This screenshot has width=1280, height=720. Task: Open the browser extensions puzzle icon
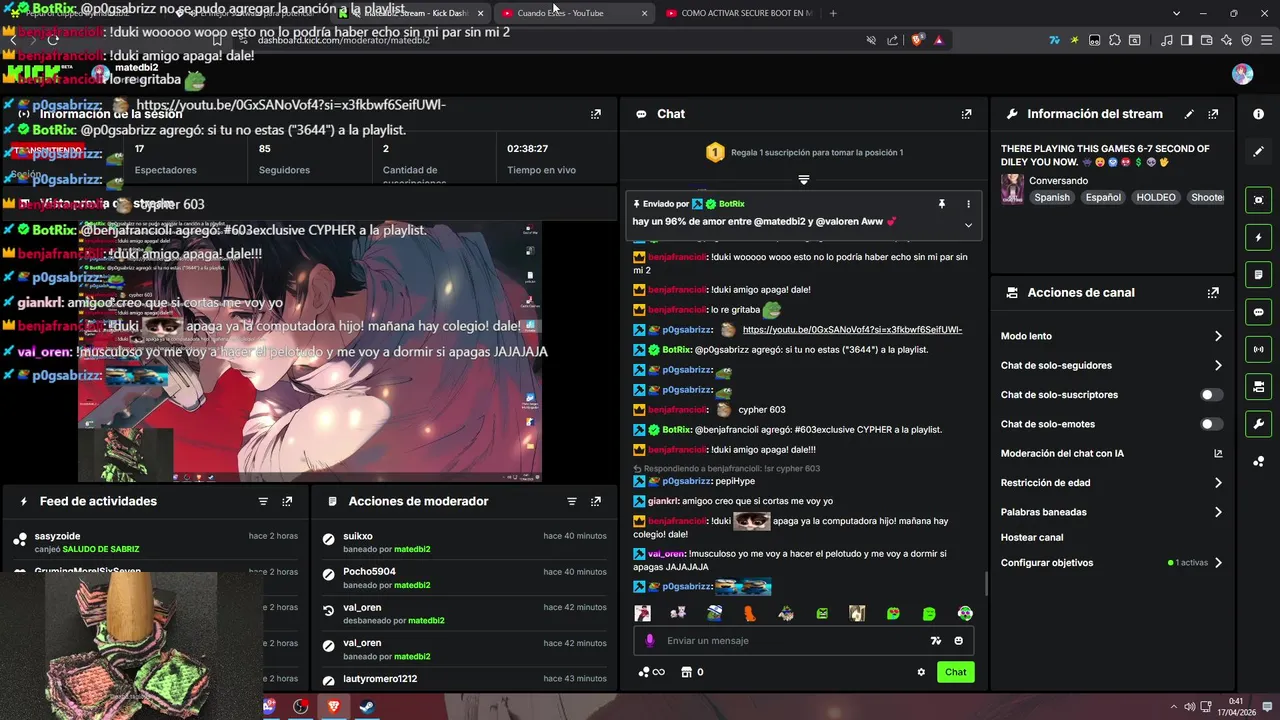pos(1115,40)
